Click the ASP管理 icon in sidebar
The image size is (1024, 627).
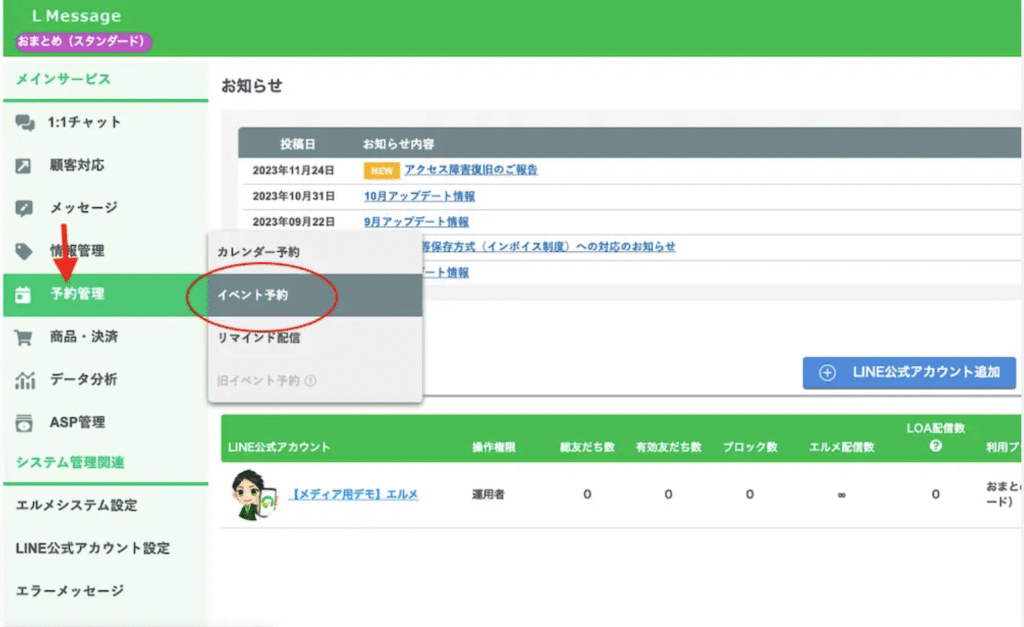click(x=25, y=423)
